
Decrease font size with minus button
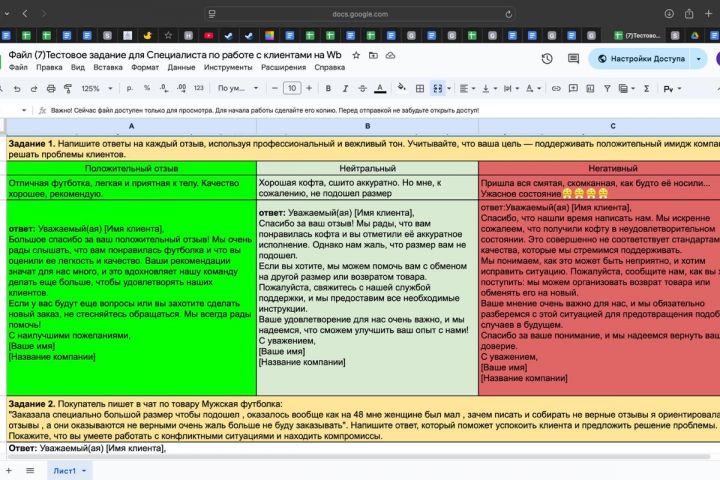tap(275, 88)
